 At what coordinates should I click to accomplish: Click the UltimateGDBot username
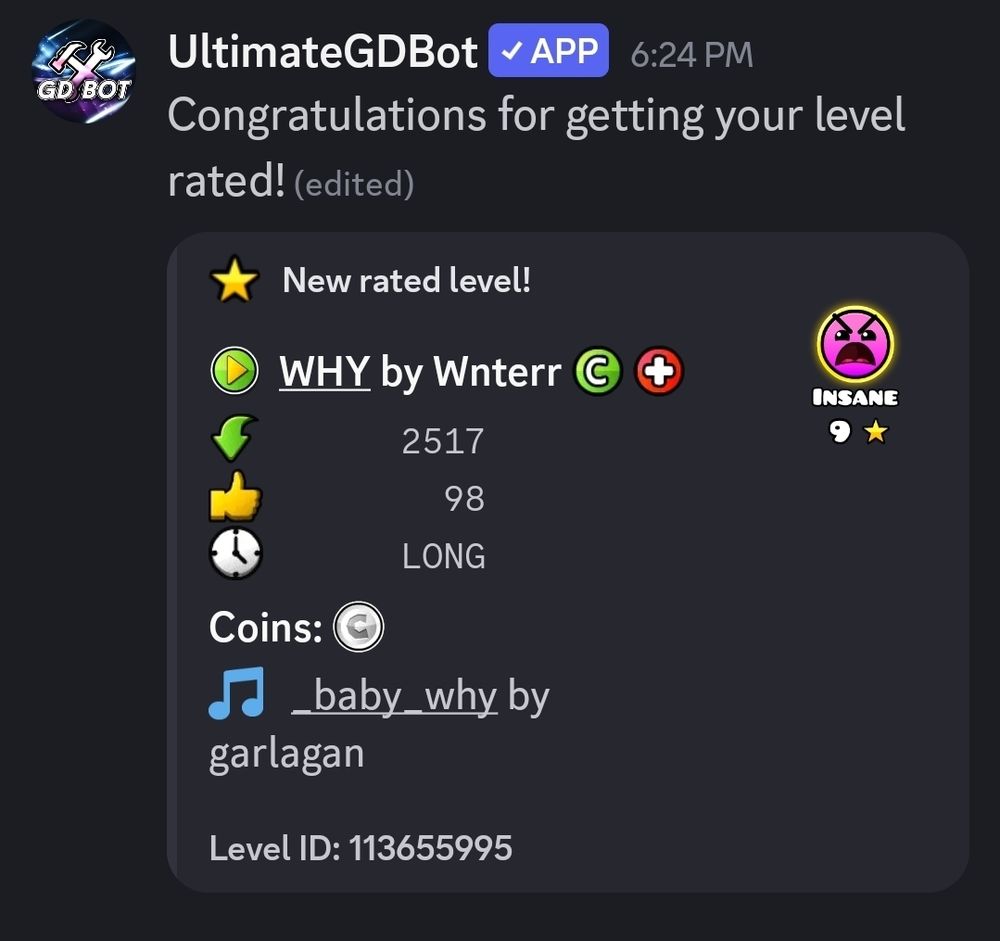click(x=323, y=52)
